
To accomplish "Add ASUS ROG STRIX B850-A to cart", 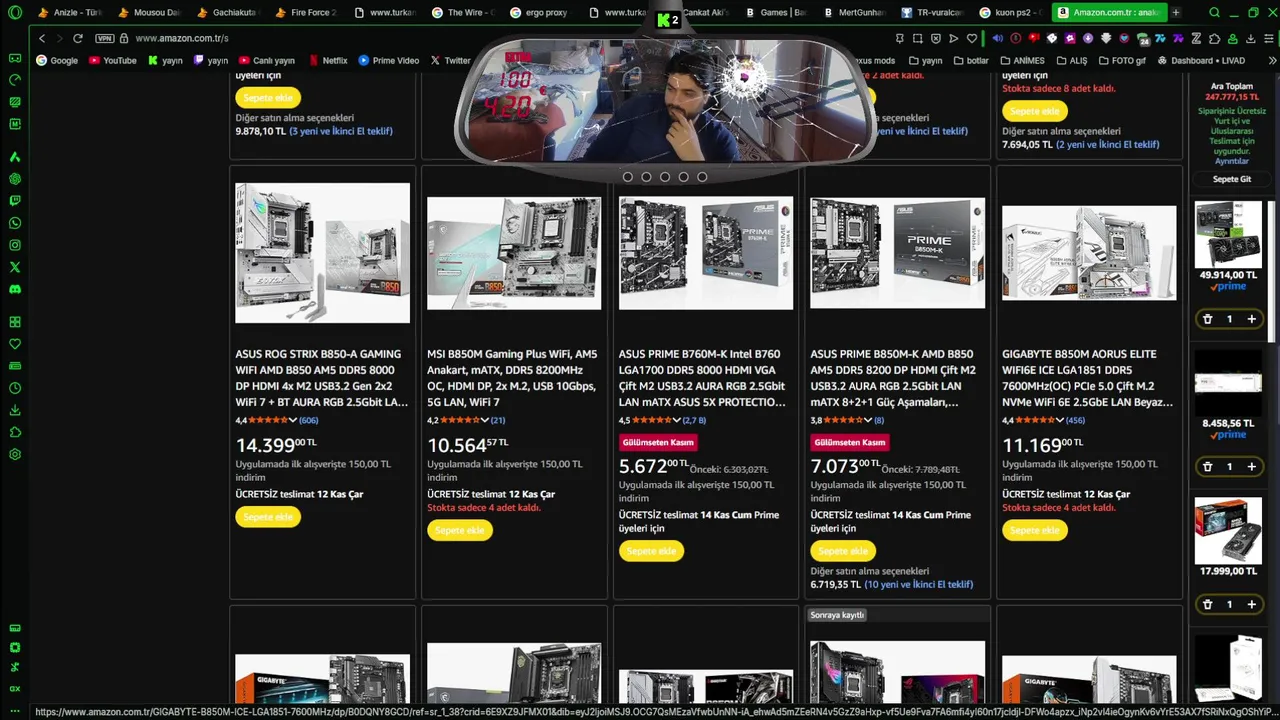I will pyautogui.click(x=268, y=517).
